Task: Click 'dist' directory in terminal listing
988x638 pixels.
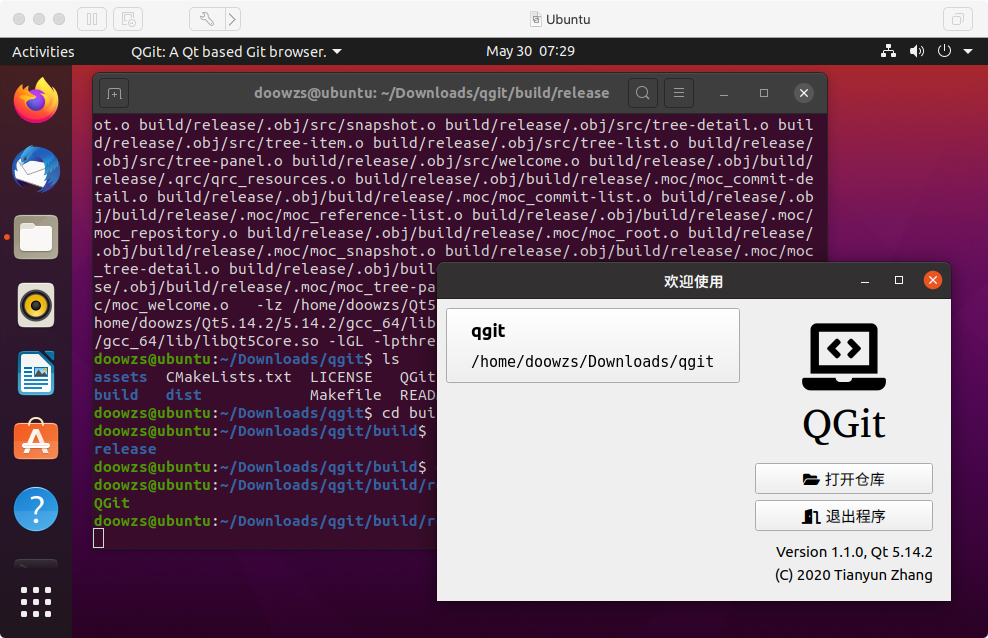Action: 183,395
